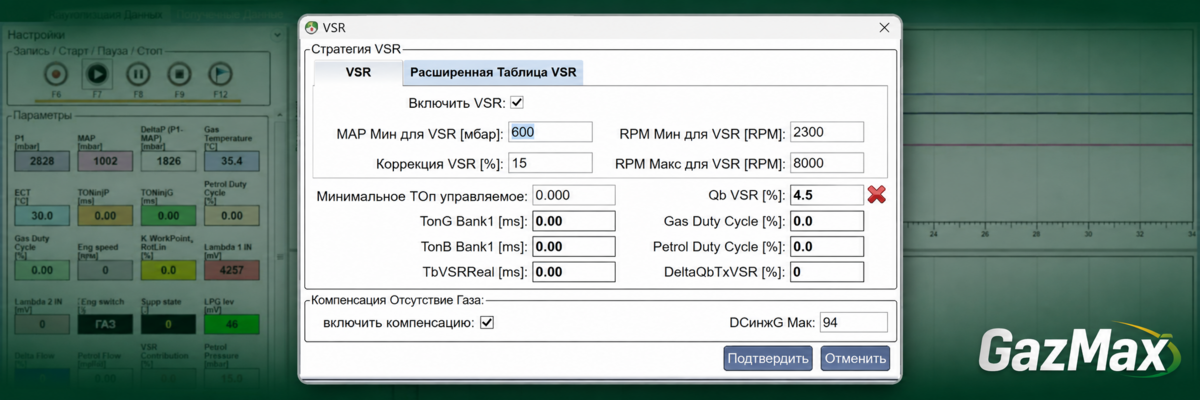Click the dialog's Gas Duty Cycle field
Viewport: 1200px width, 400px height.
click(826, 221)
